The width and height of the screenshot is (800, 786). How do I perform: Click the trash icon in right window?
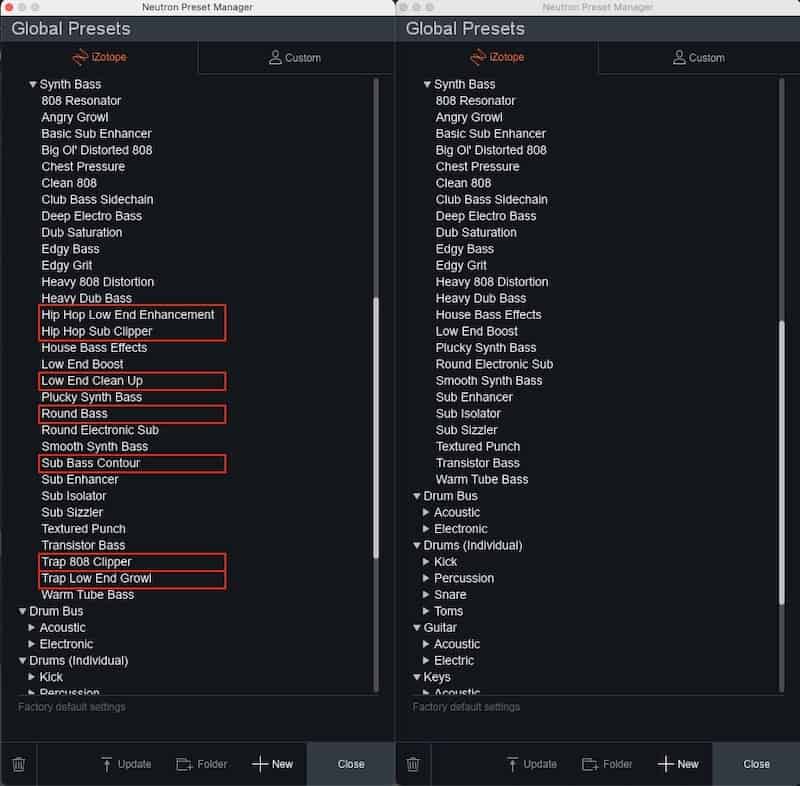click(x=413, y=764)
